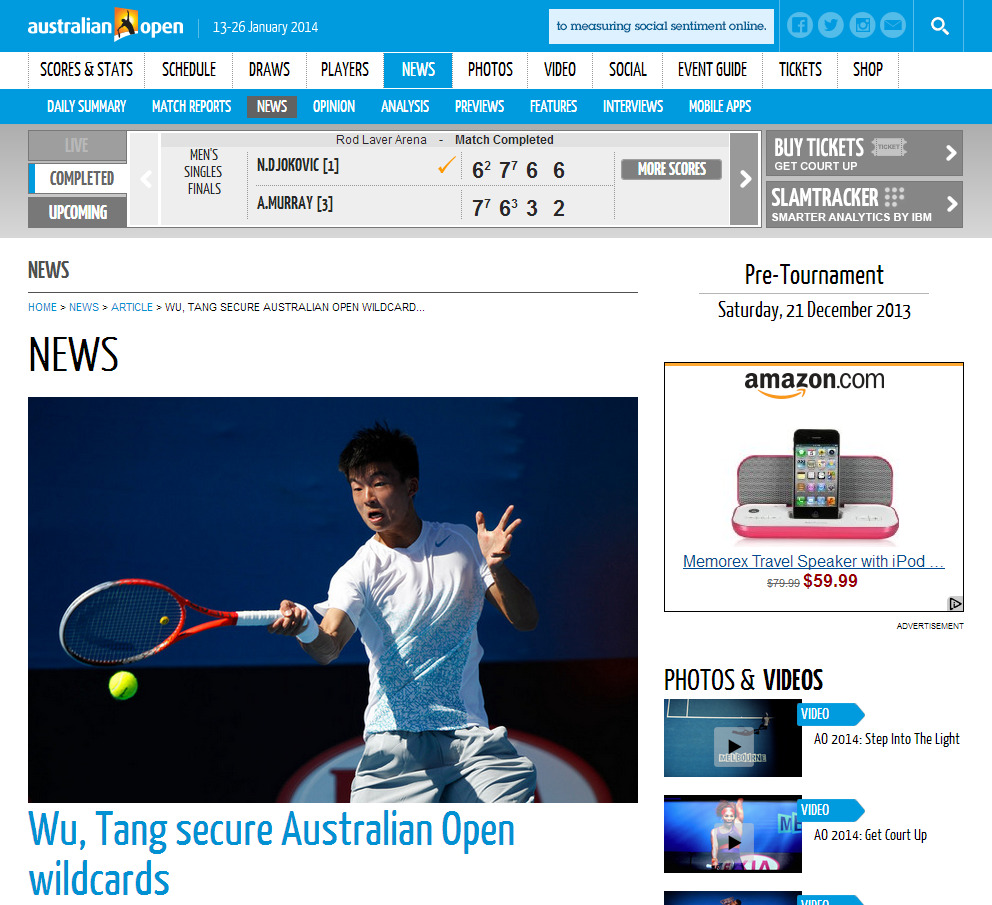Open the Event Guide menu

point(712,70)
